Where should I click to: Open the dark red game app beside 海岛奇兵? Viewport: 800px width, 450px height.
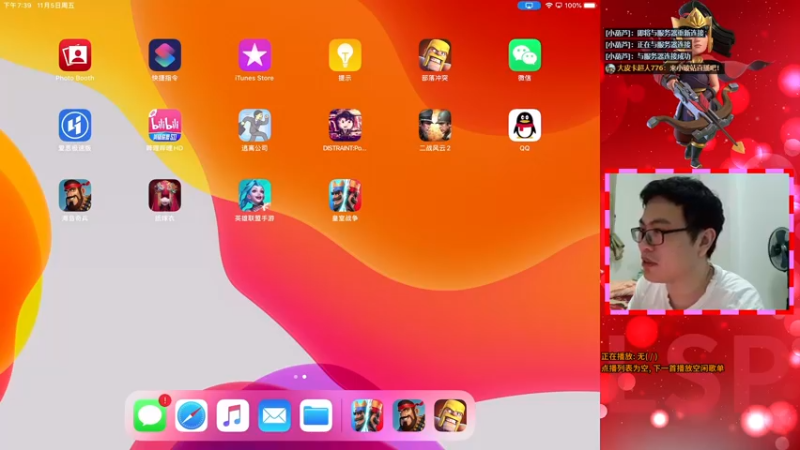(x=165, y=195)
